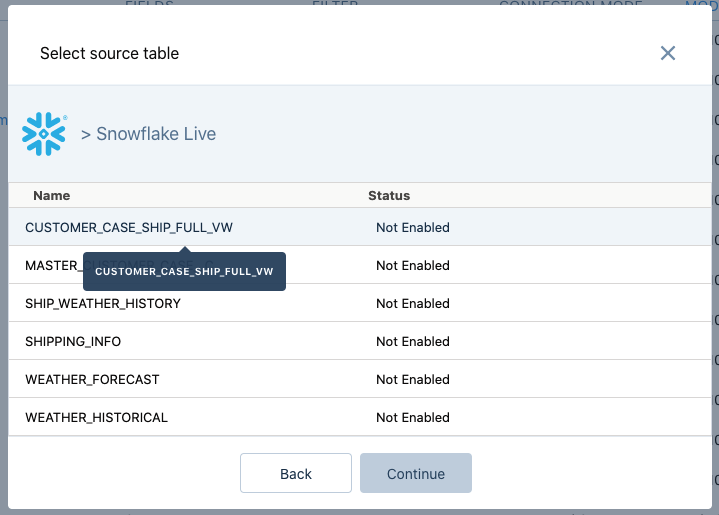Click the CUSTOMER_CASE_SHIP_FULL_VW dark tooltip

tap(184, 272)
